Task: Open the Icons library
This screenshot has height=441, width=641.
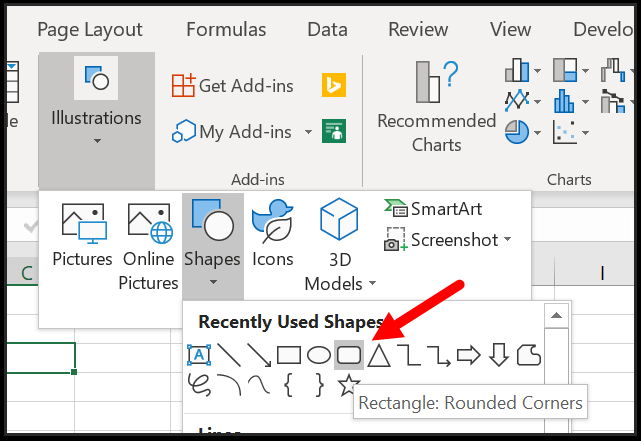Action: [273, 235]
